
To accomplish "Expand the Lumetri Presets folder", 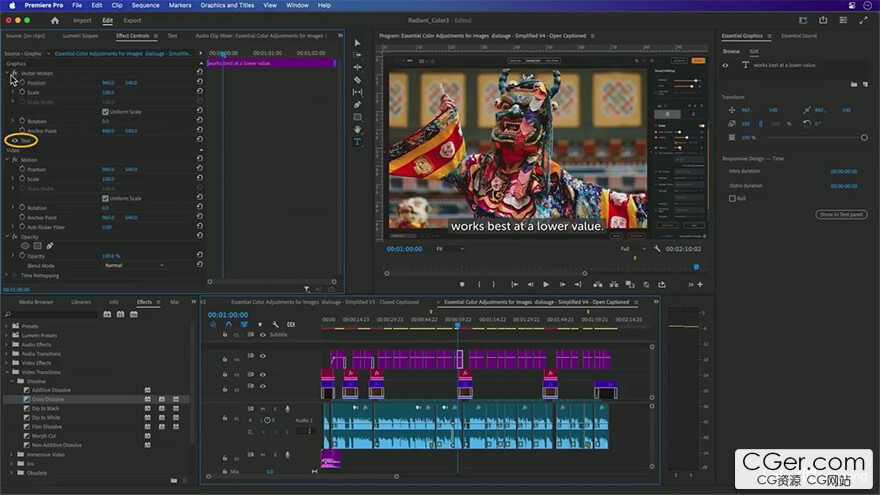I will point(7,335).
